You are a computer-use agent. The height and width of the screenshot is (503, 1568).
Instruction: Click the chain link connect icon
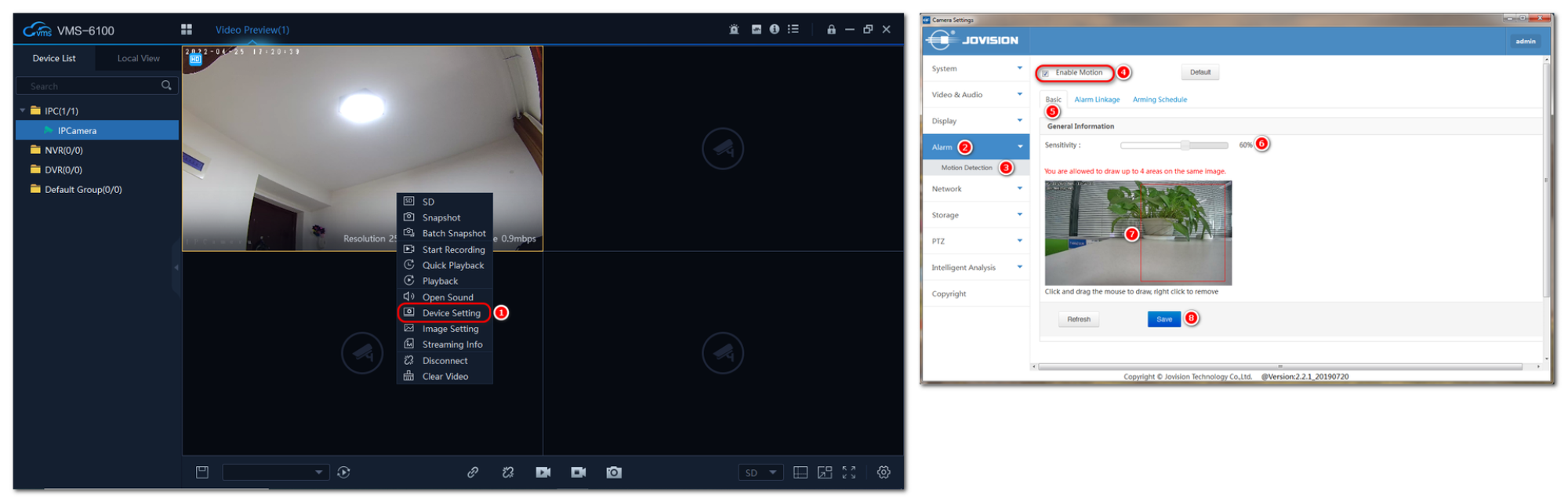(473, 472)
